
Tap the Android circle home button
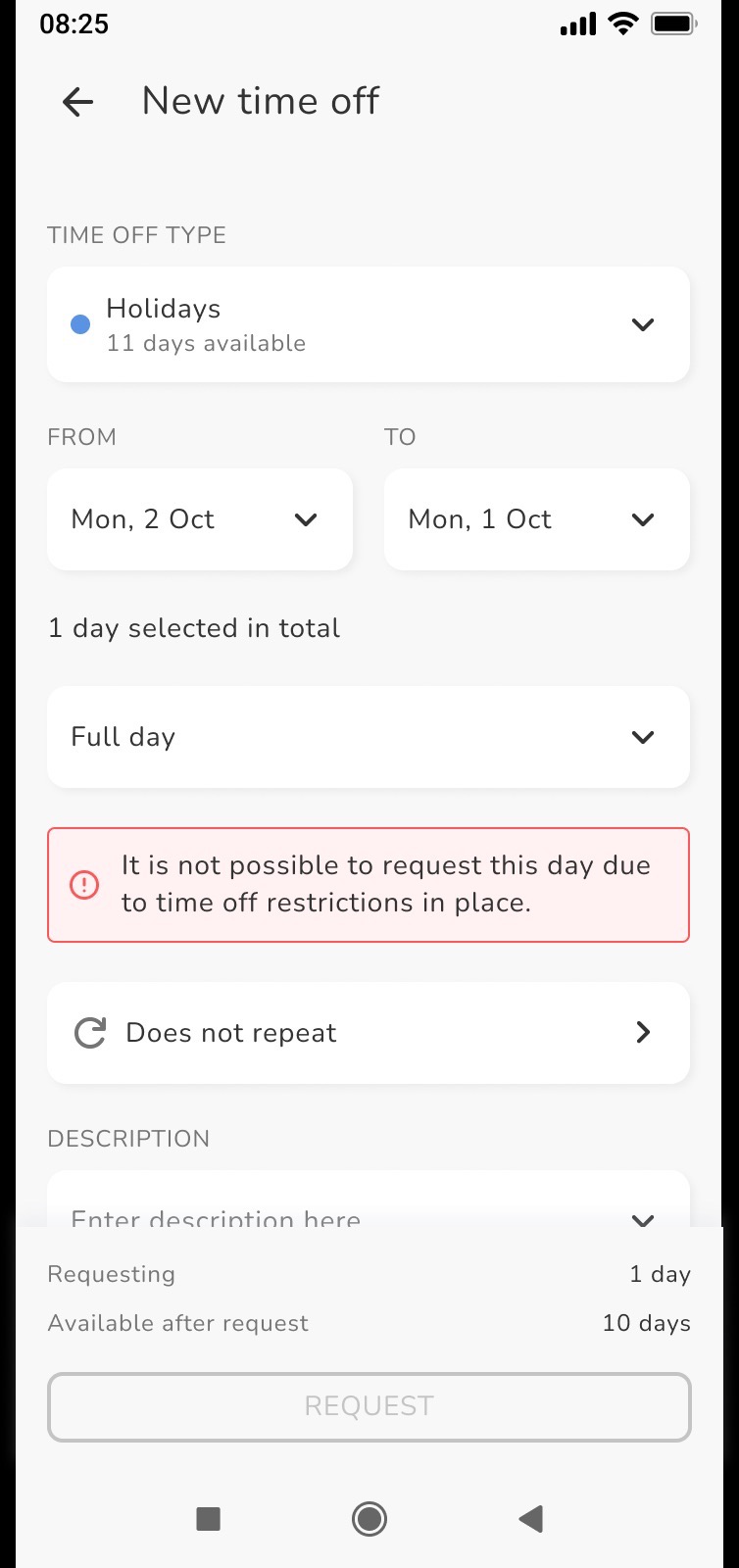click(x=369, y=1519)
